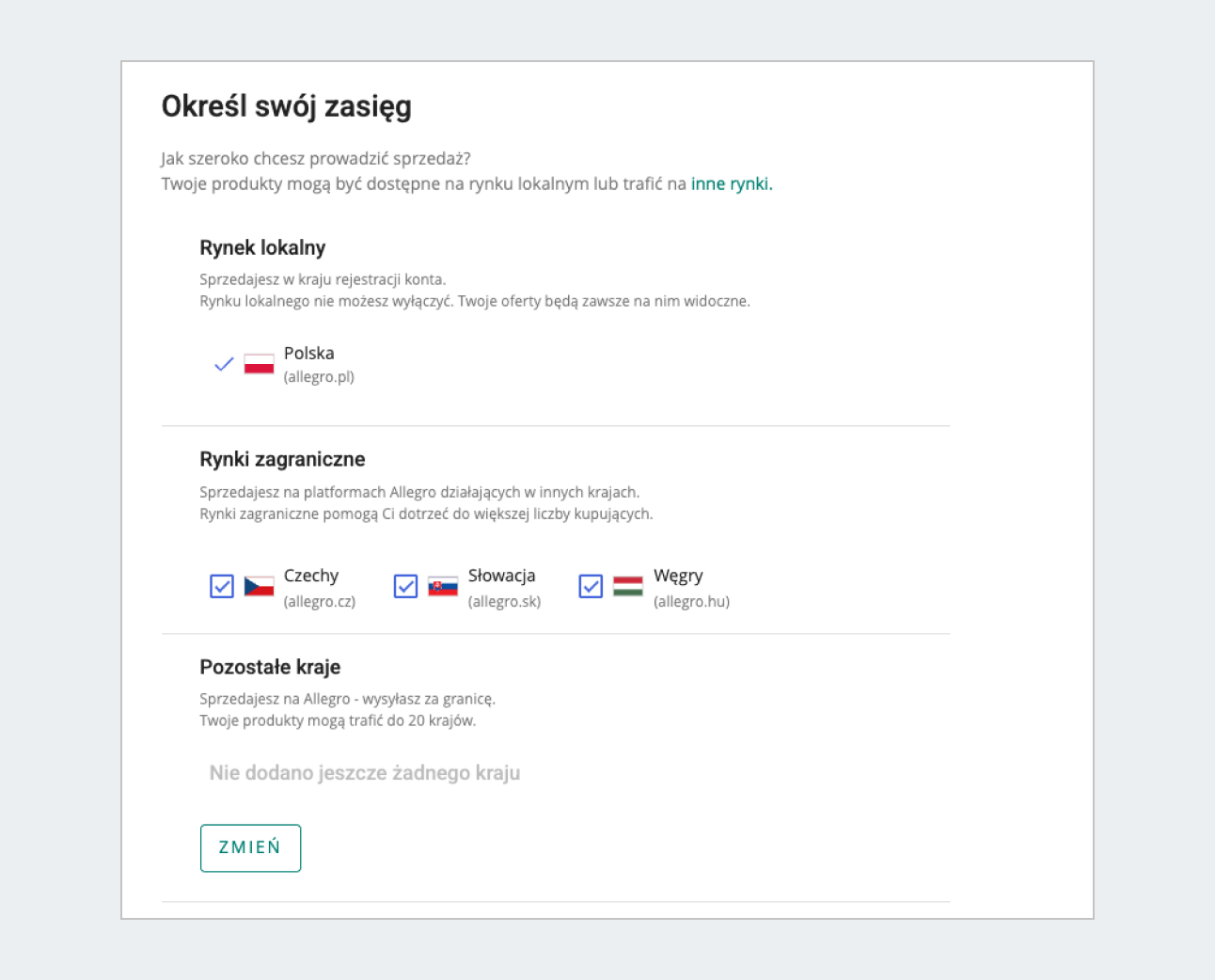Click "Nie dodano jeszcze żadnego kraju" placeholder
The width and height of the screenshot is (1215, 980).
(x=365, y=773)
